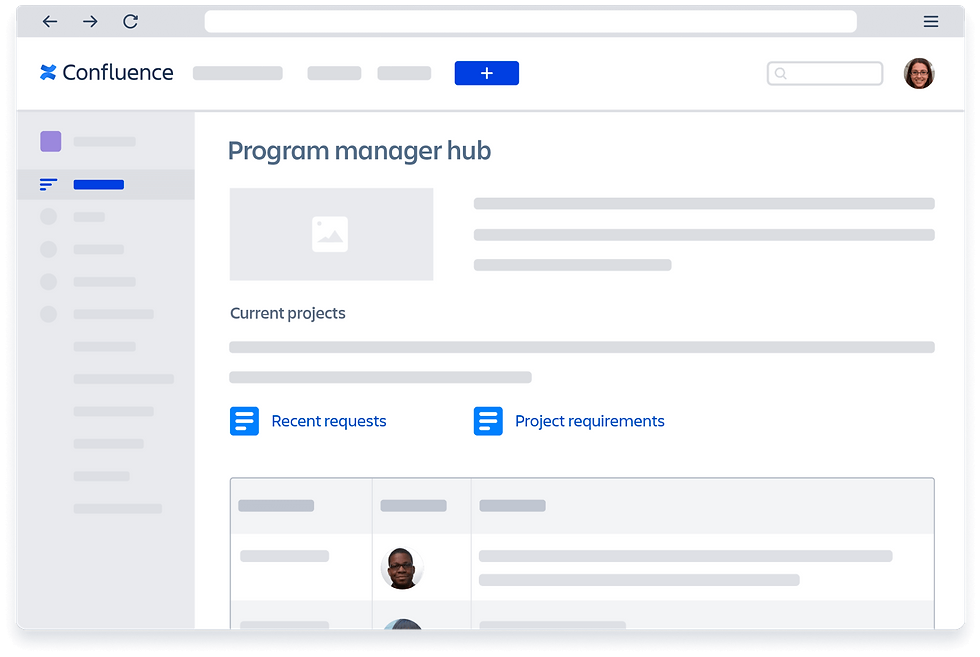Reload the page with refresh icon
The height and width of the screenshot is (657, 980).
coord(130,22)
